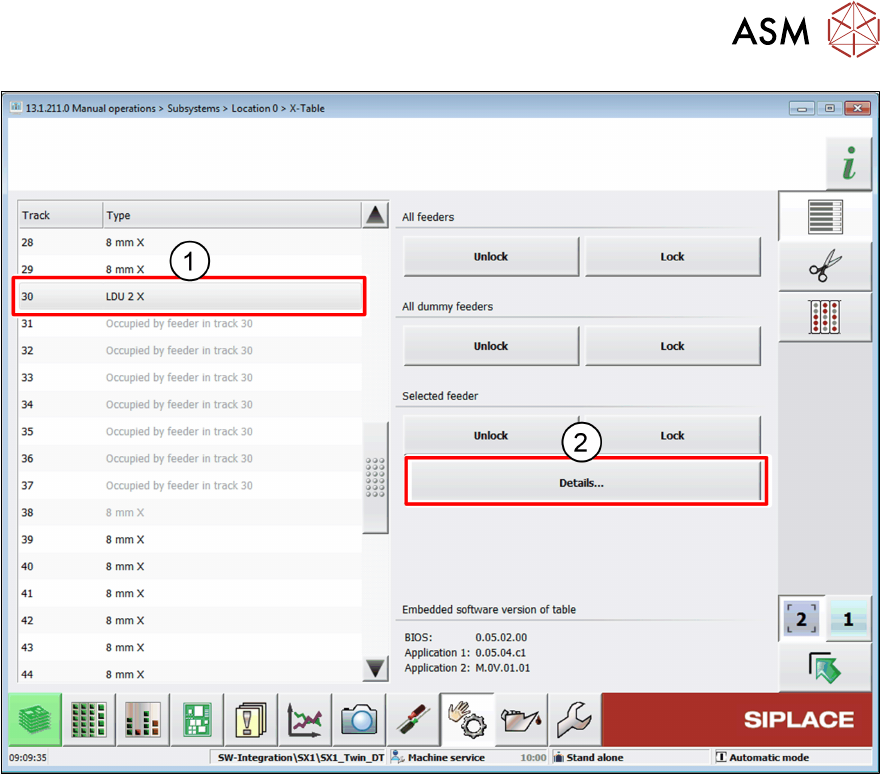Select track 30 LDU 2 X row
The height and width of the screenshot is (774, 880).
190,296
